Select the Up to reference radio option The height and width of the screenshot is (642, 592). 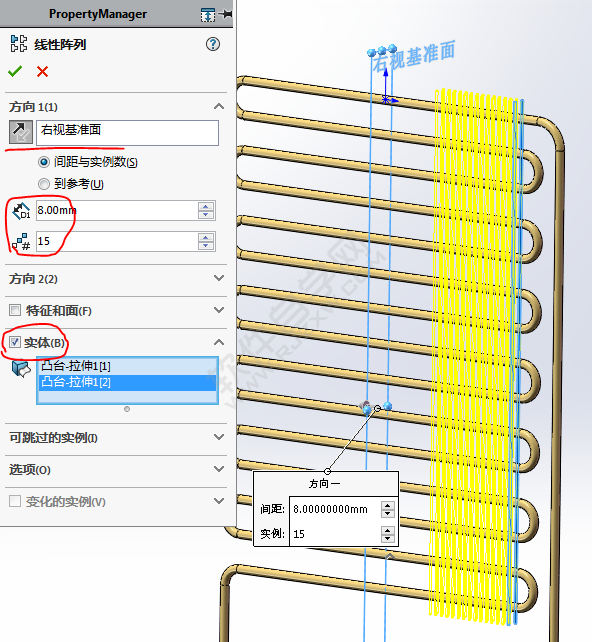point(43,184)
